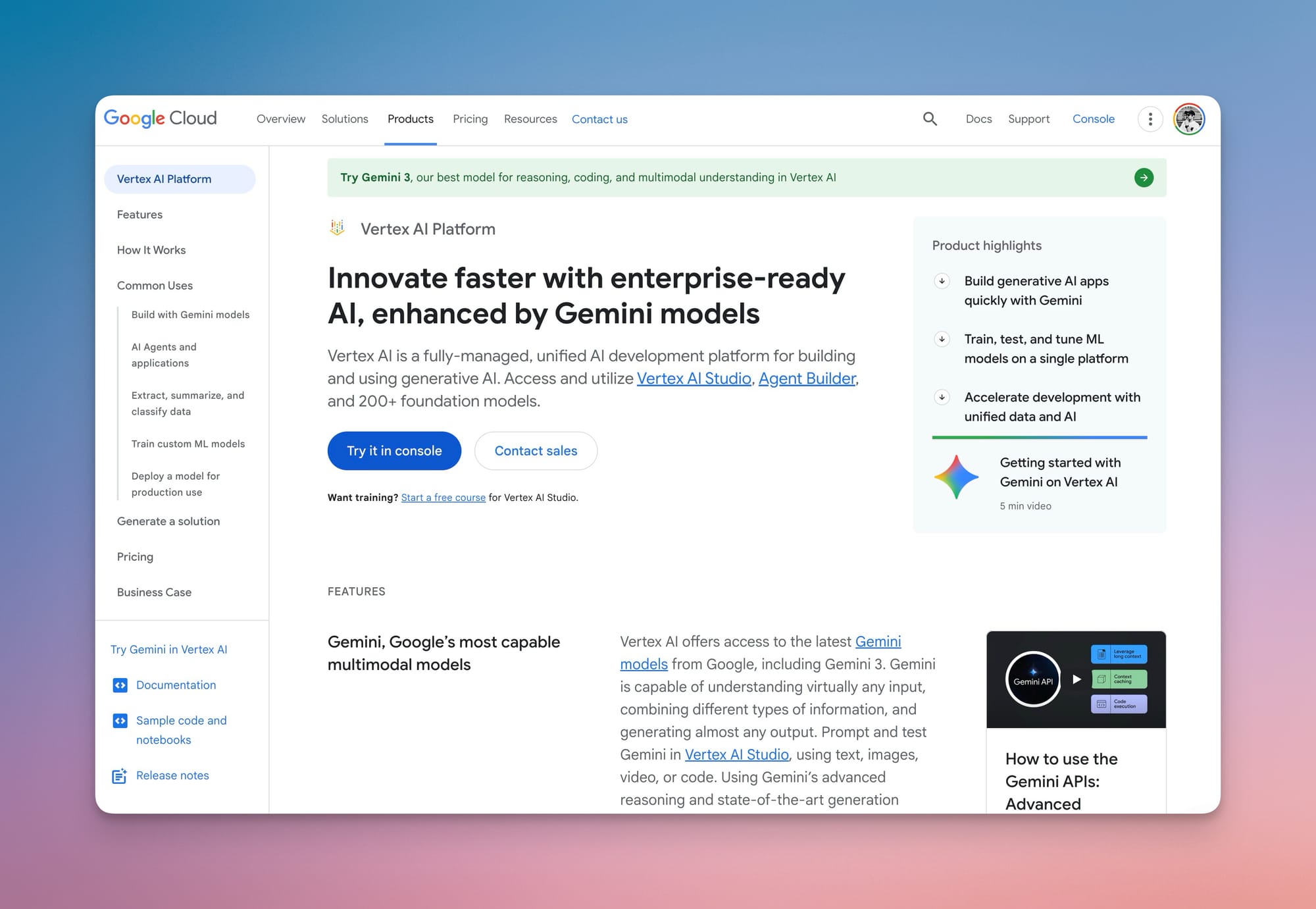The height and width of the screenshot is (909, 1316).
Task: Expand the first Product highlights item
Action: click(x=942, y=281)
